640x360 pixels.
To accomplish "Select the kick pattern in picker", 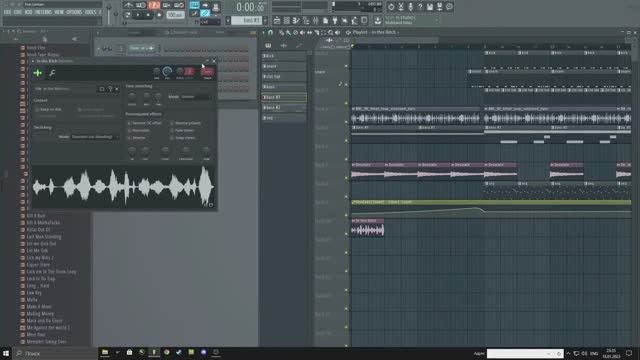I will click(x=284, y=56).
